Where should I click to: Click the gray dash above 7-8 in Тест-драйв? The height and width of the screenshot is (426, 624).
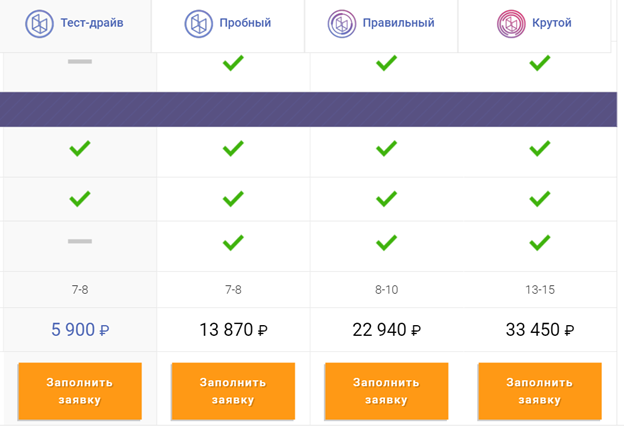coord(80,241)
